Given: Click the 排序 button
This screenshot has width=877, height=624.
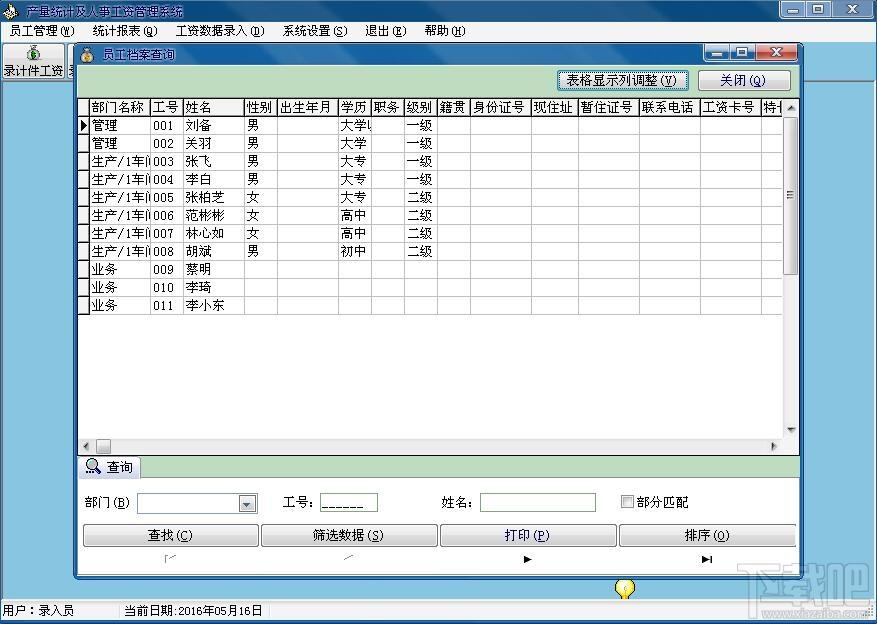Looking at the screenshot, I should [707, 535].
